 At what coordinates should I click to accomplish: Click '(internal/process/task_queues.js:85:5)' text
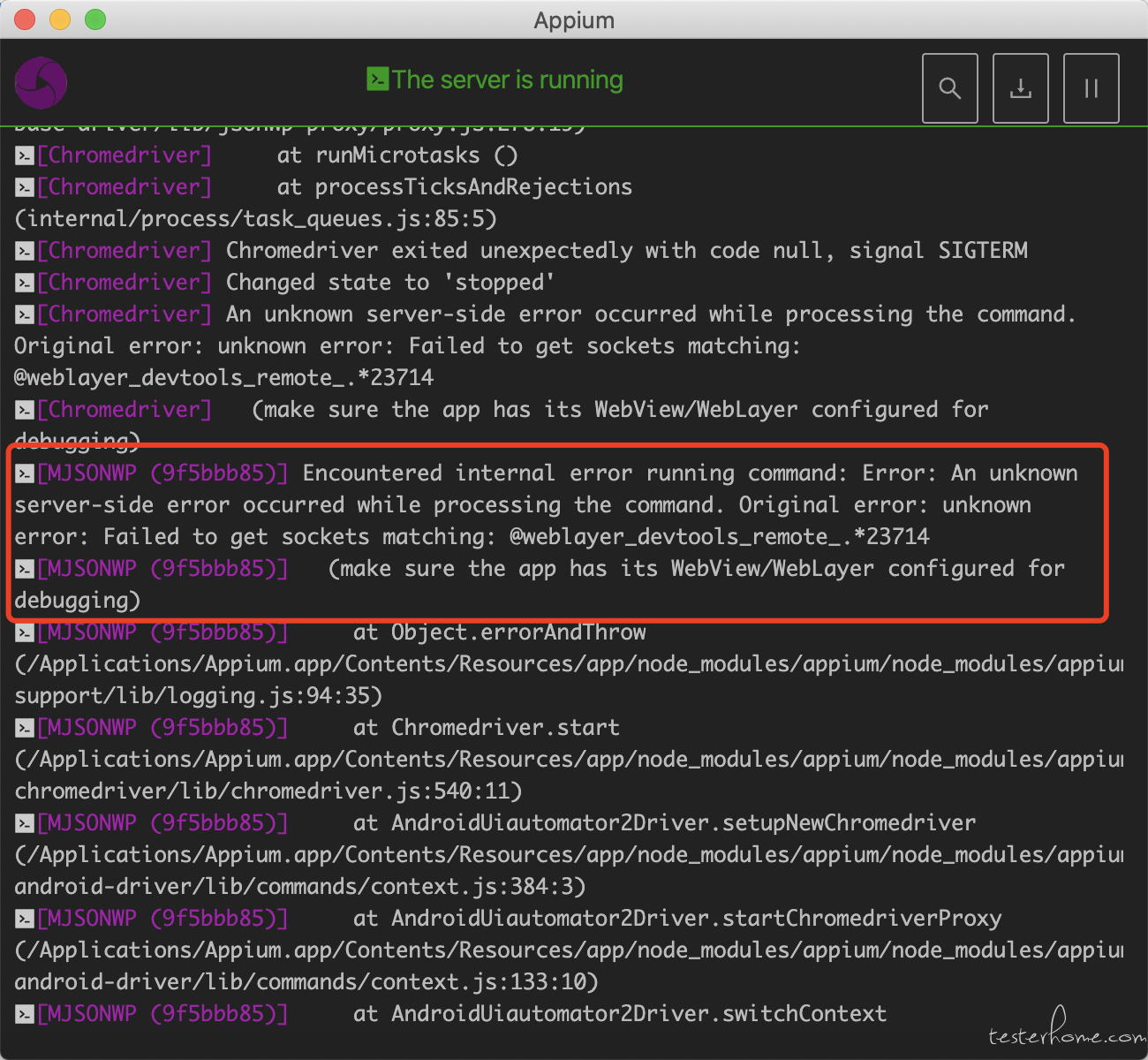pyautogui.click(x=256, y=219)
